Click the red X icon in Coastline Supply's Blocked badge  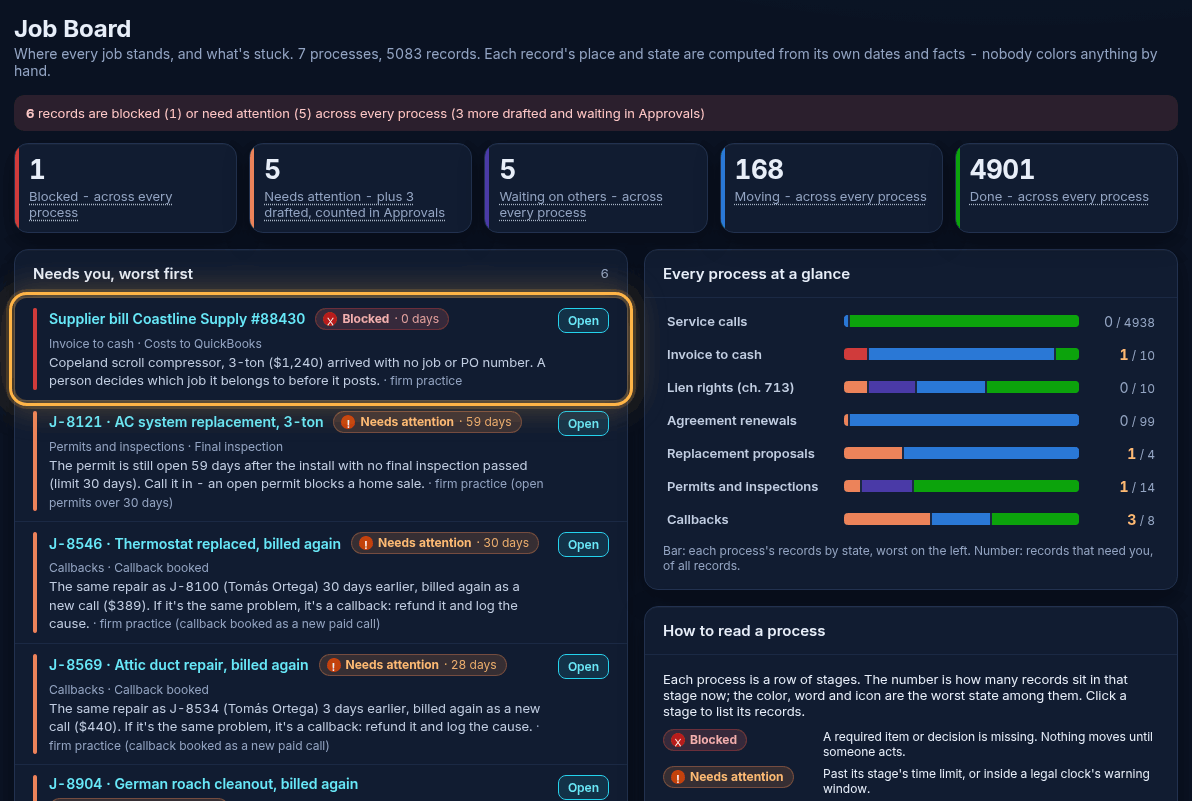pyautogui.click(x=330, y=320)
